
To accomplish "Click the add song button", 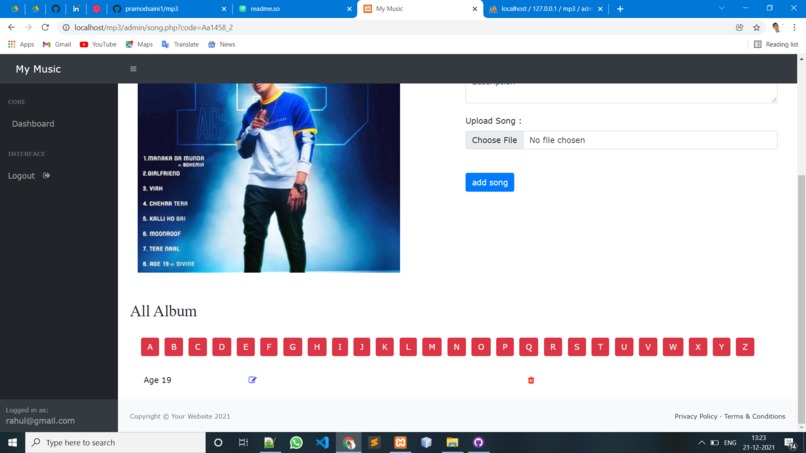I will [489, 182].
